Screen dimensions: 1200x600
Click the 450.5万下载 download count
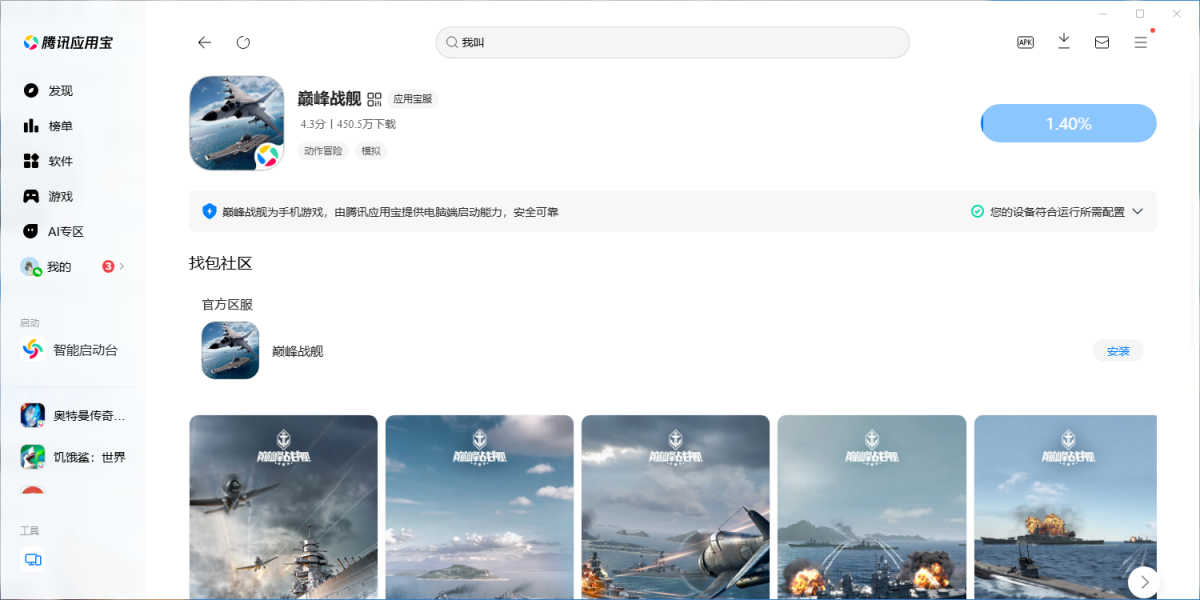click(366, 125)
